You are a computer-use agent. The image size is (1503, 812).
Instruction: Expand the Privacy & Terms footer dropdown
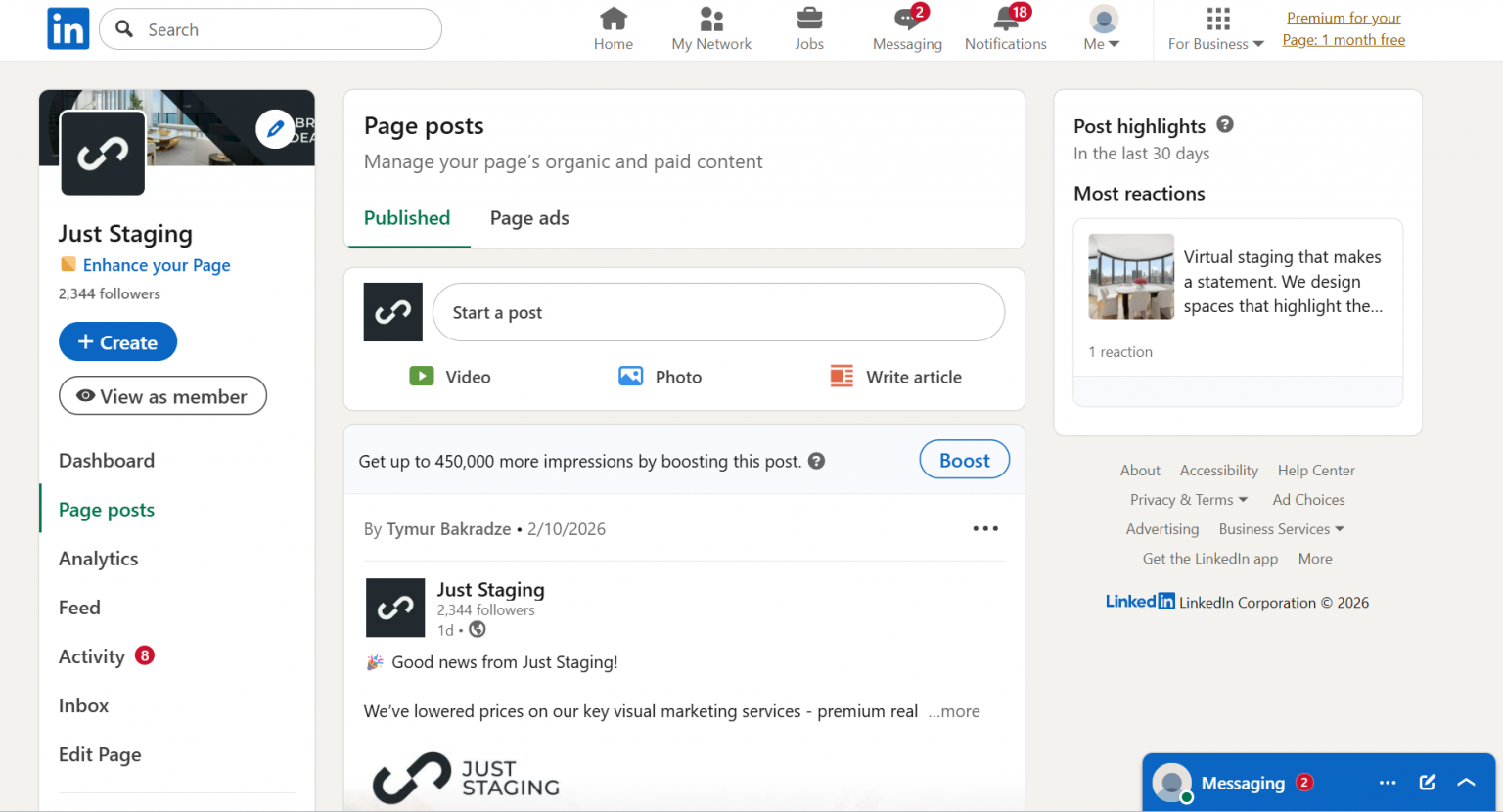(x=1189, y=500)
